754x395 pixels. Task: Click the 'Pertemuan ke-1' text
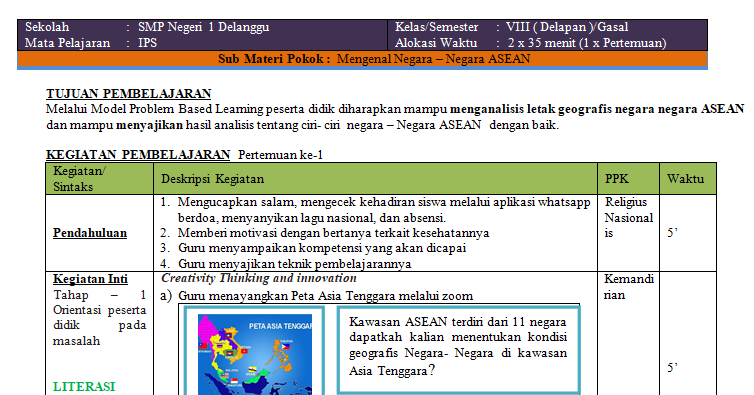pos(280,155)
